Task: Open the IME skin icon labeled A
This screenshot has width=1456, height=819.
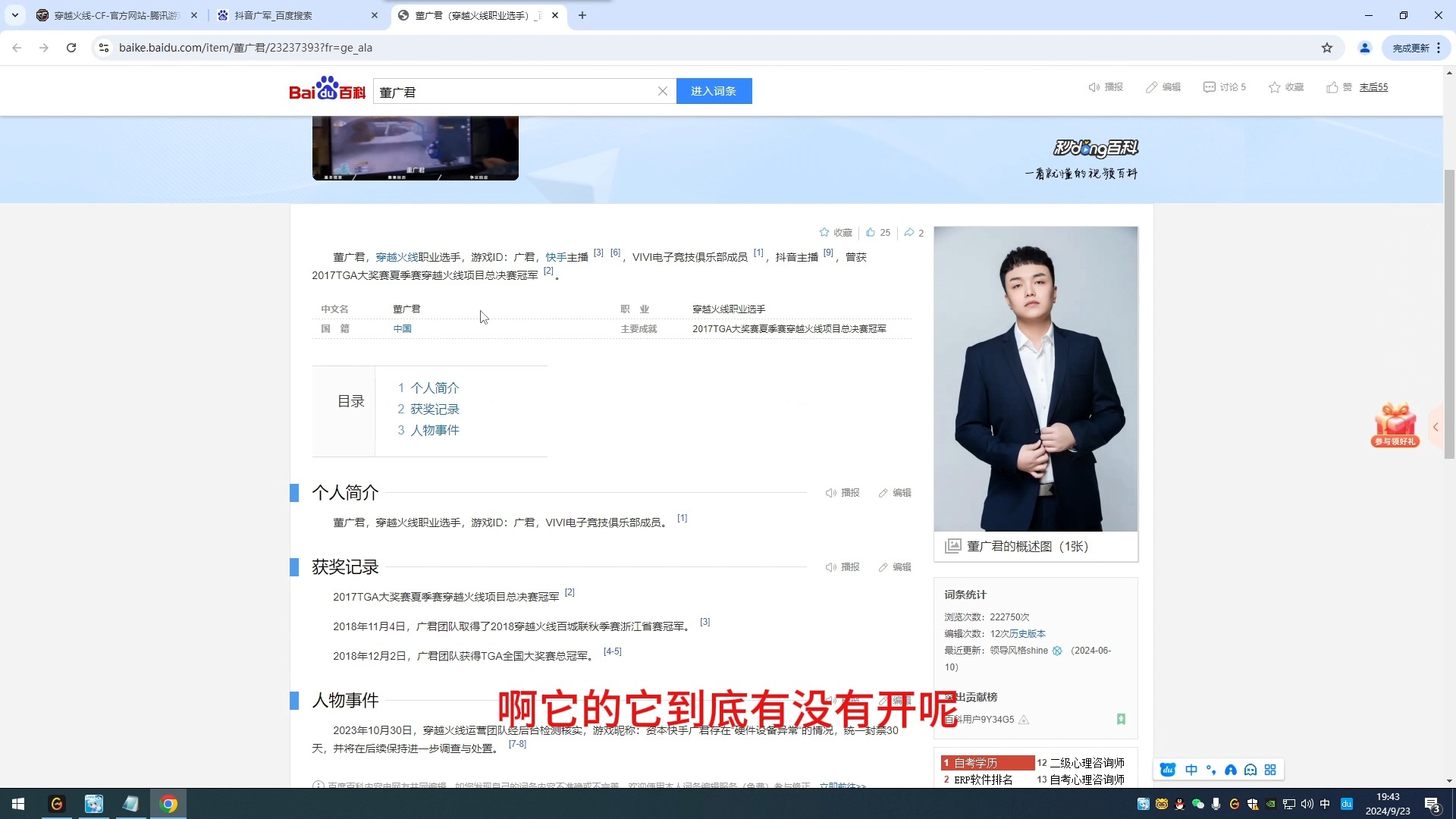Action: pos(1231,770)
